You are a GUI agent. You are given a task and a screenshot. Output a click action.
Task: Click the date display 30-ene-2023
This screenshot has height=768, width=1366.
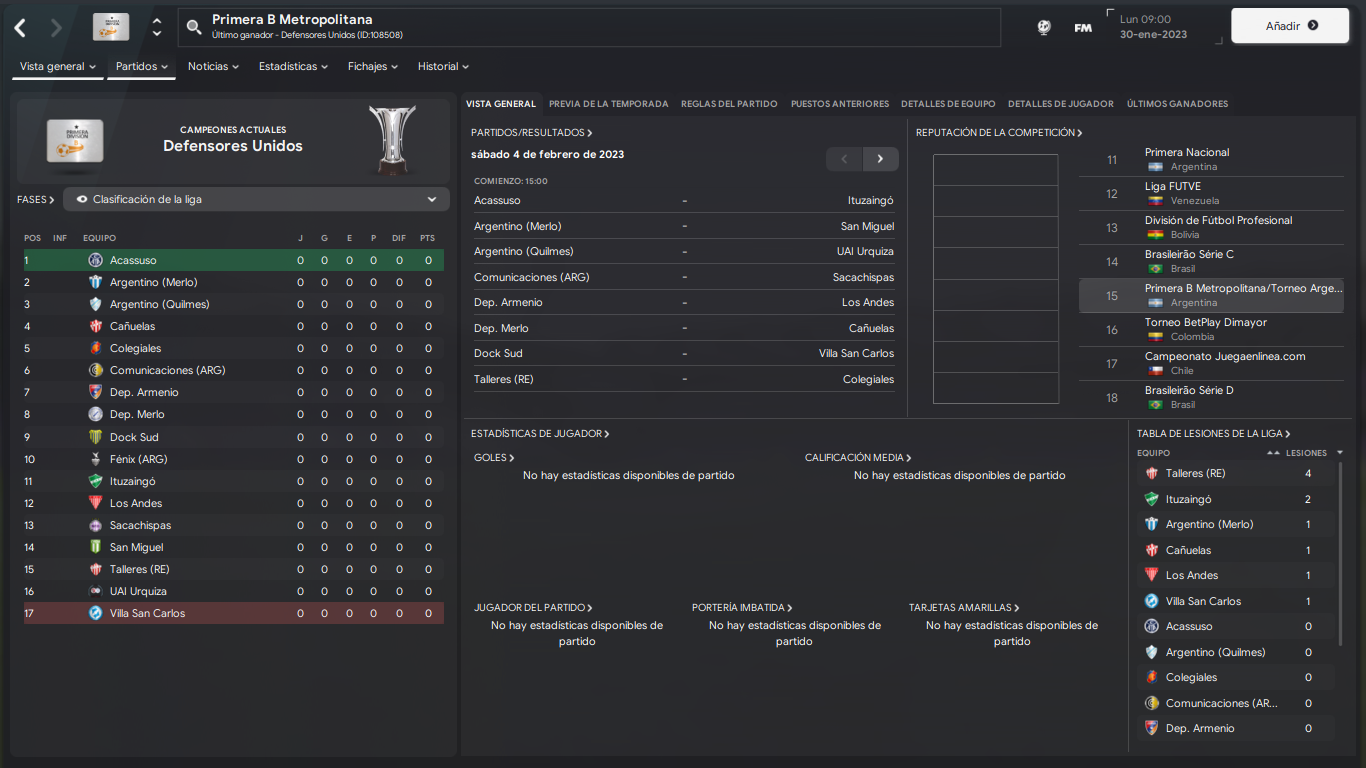[x=1153, y=34]
